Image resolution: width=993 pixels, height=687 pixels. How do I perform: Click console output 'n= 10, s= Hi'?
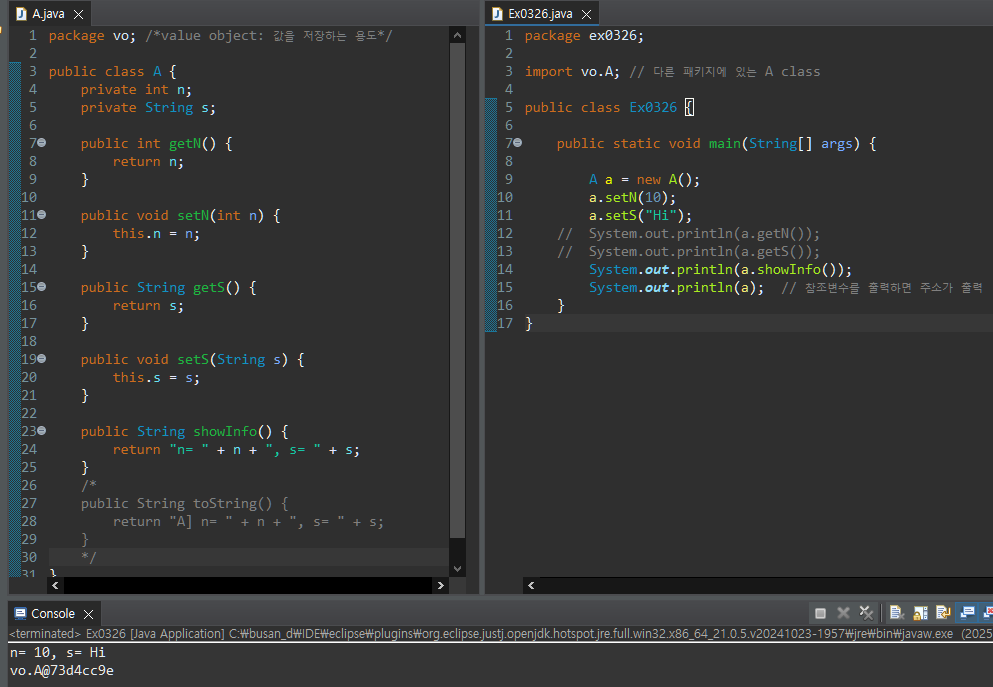pyautogui.click(x=58, y=652)
